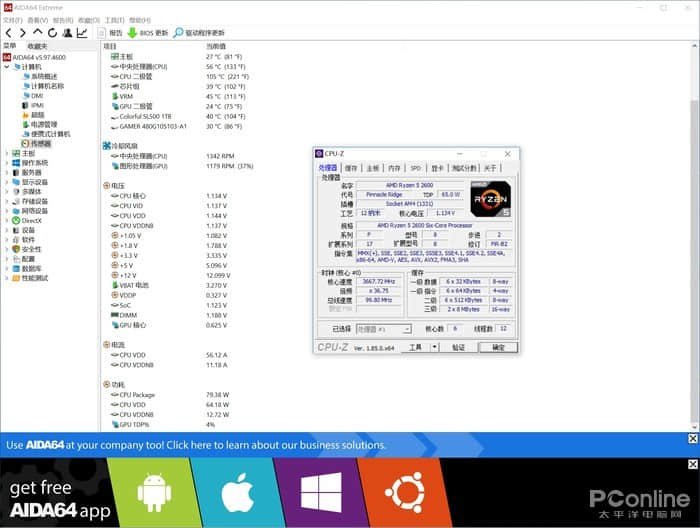Viewport: 700px width, 528px height.
Task: Open the 工具(T) menu in AIDA64
Action: pyautogui.click(x=115, y=20)
